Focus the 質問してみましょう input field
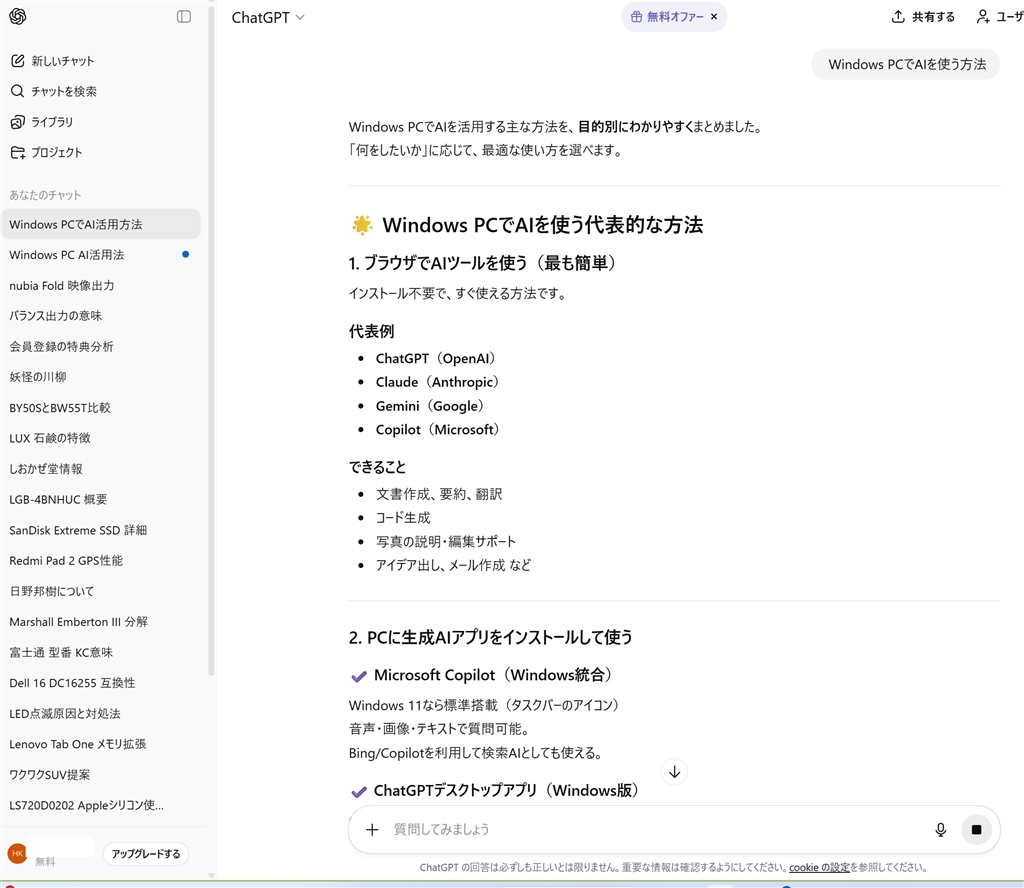The width and height of the screenshot is (1024, 888). (653, 829)
